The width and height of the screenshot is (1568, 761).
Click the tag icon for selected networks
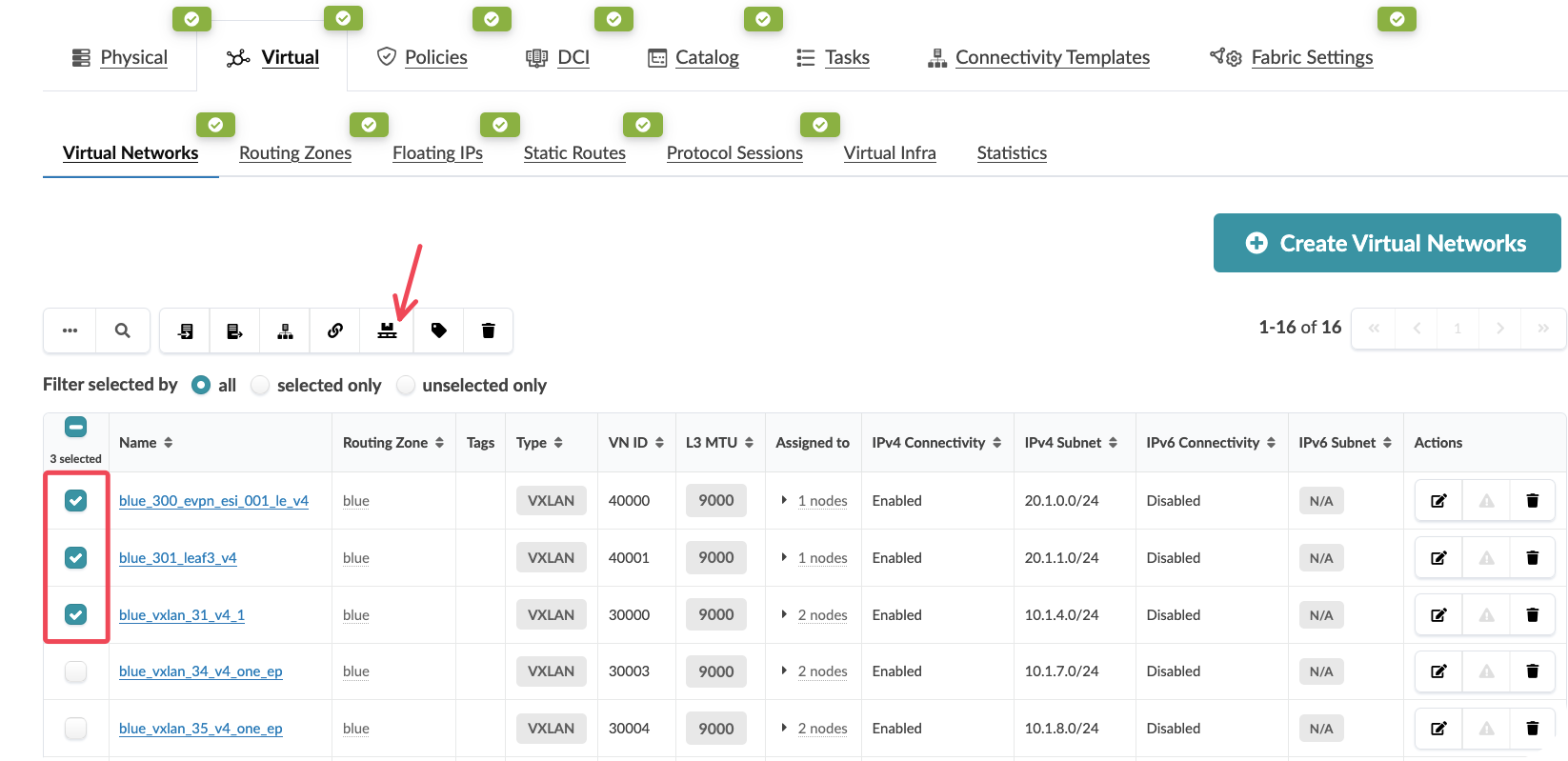pos(438,330)
